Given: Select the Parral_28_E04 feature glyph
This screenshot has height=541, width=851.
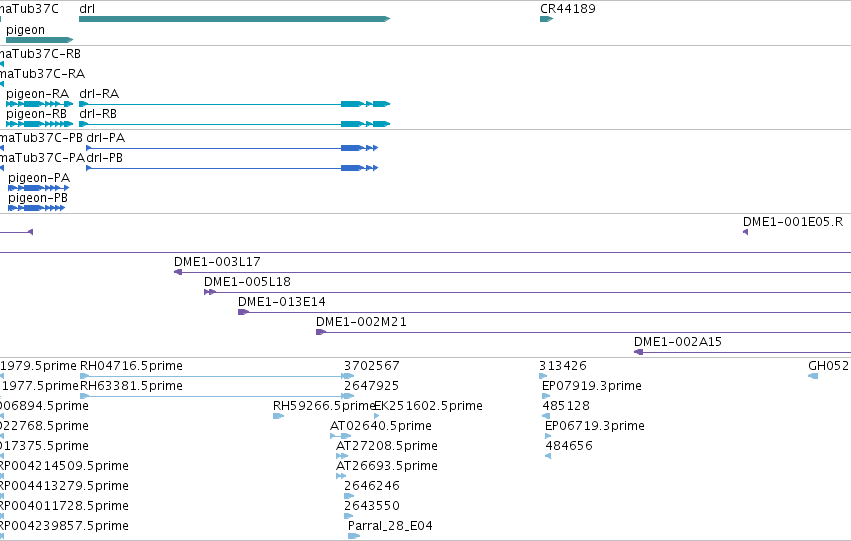Looking at the screenshot, I should (354, 536).
